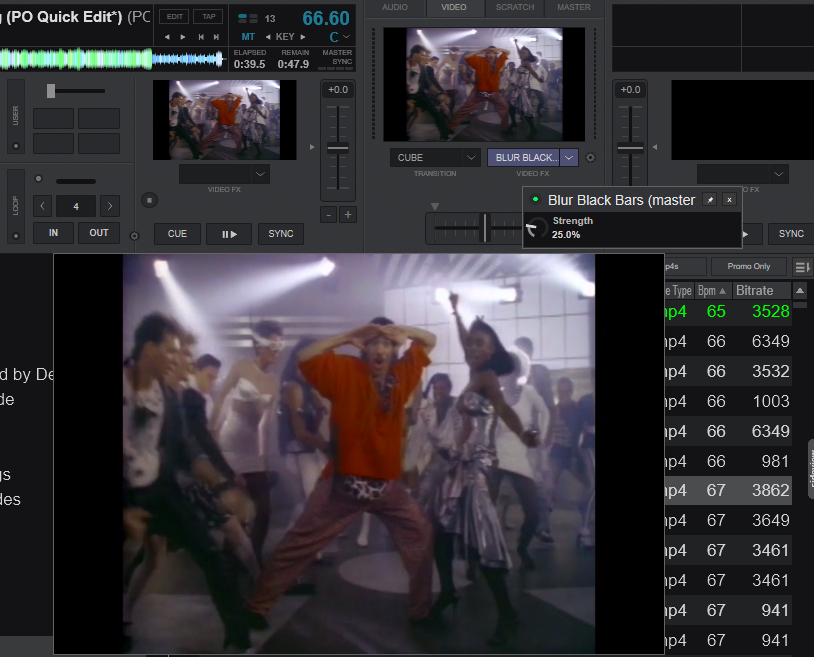Nudge beatgrid left with small left arrow
Image resolution: width=814 pixels, height=657 pixels.
[167, 37]
